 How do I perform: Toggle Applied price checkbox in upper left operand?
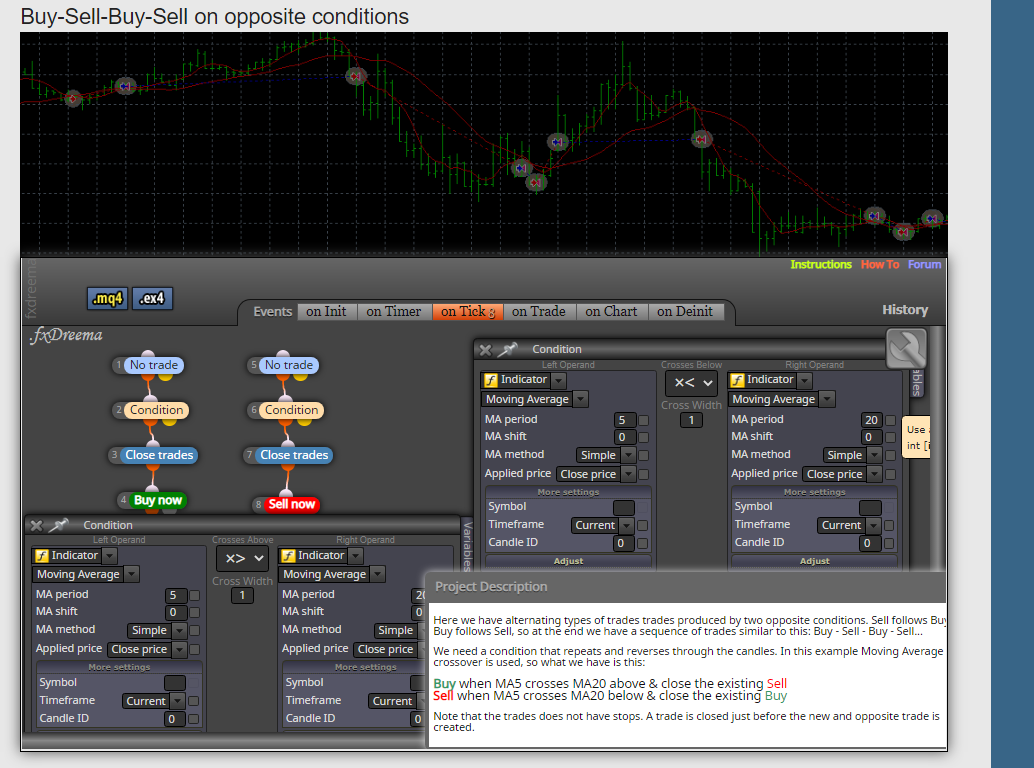coord(644,474)
